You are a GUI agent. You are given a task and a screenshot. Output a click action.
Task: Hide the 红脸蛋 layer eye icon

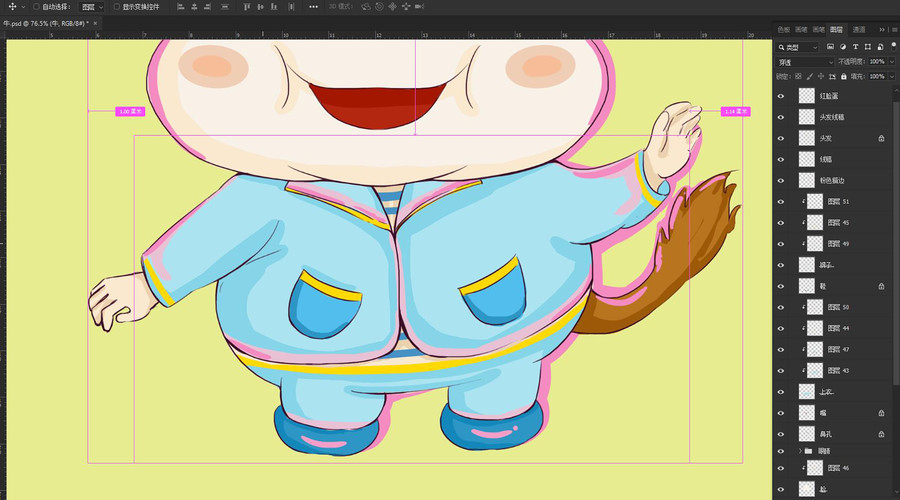click(781, 96)
